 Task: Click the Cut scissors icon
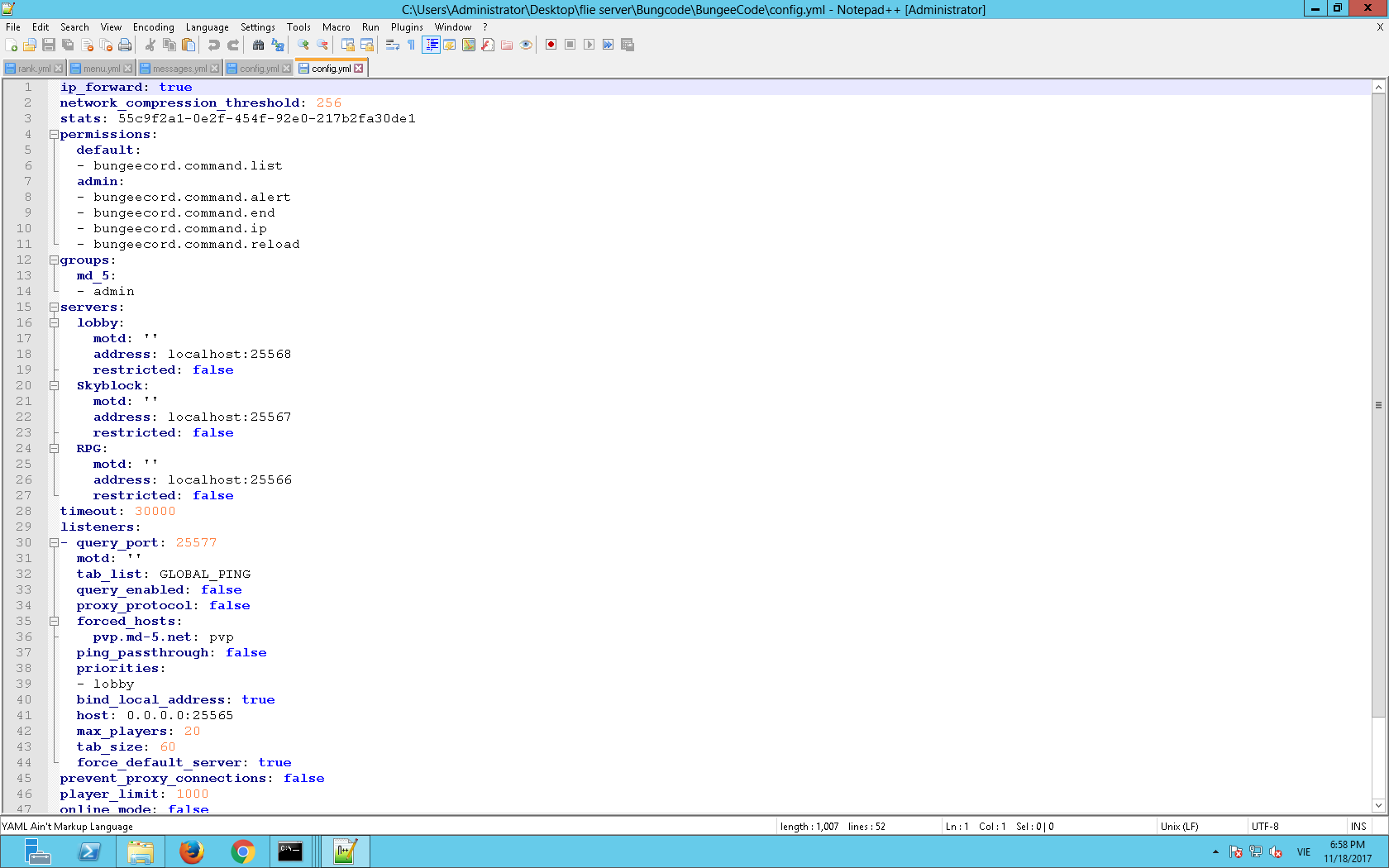click(150, 45)
